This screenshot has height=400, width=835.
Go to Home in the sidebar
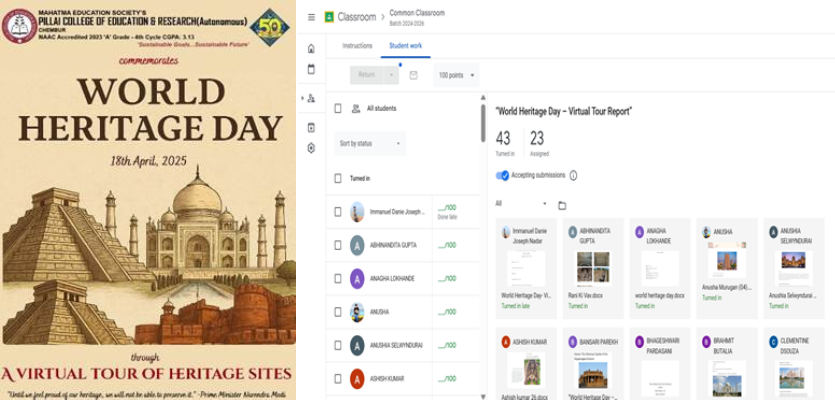(x=311, y=48)
